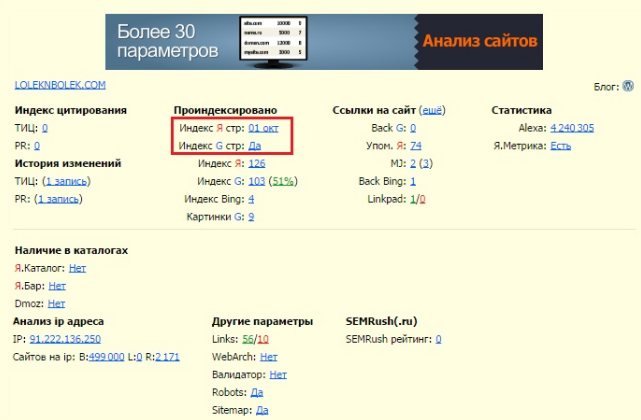Screen dimensions: 641x420
Task: Click the Я.Каталог 'Нет' link
Action: pos(77,269)
